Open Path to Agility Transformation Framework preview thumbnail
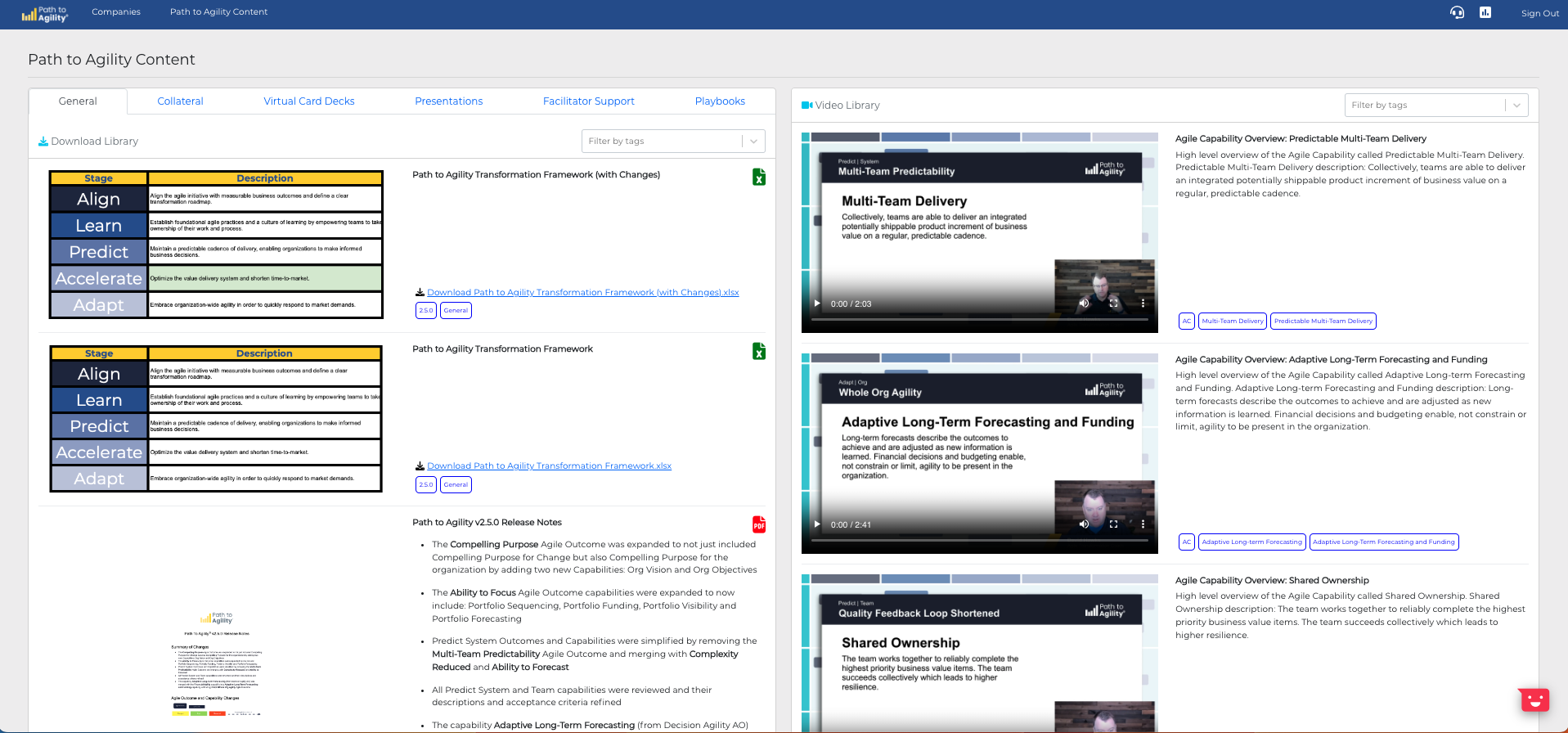The width and height of the screenshot is (1568, 733). (x=216, y=419)
